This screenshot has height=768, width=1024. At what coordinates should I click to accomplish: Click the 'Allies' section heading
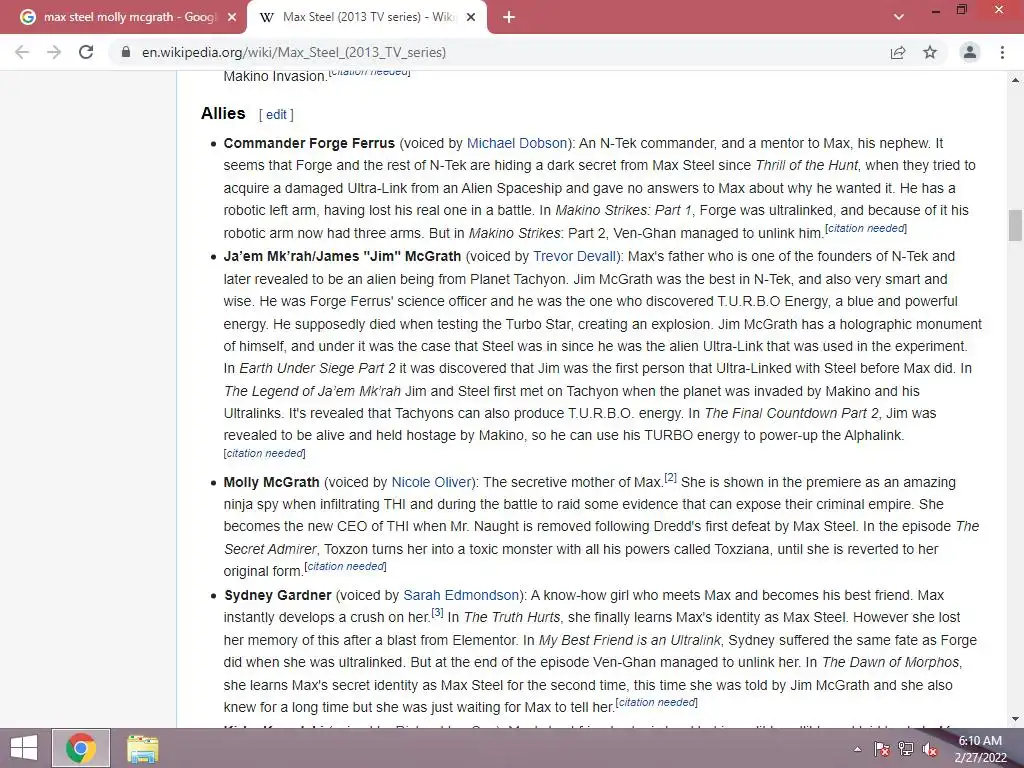tap(223, 114)
